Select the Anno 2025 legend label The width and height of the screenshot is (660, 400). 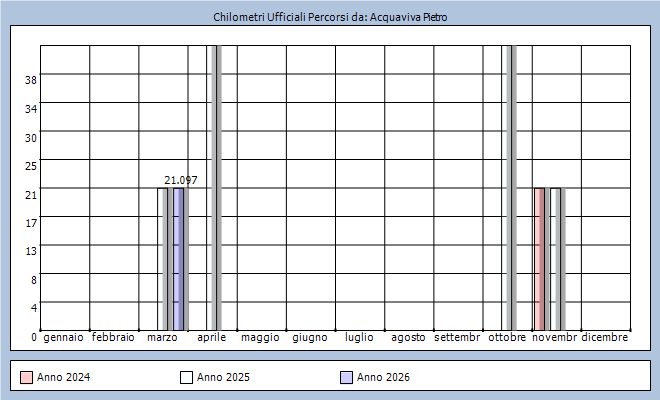point(224,377)
